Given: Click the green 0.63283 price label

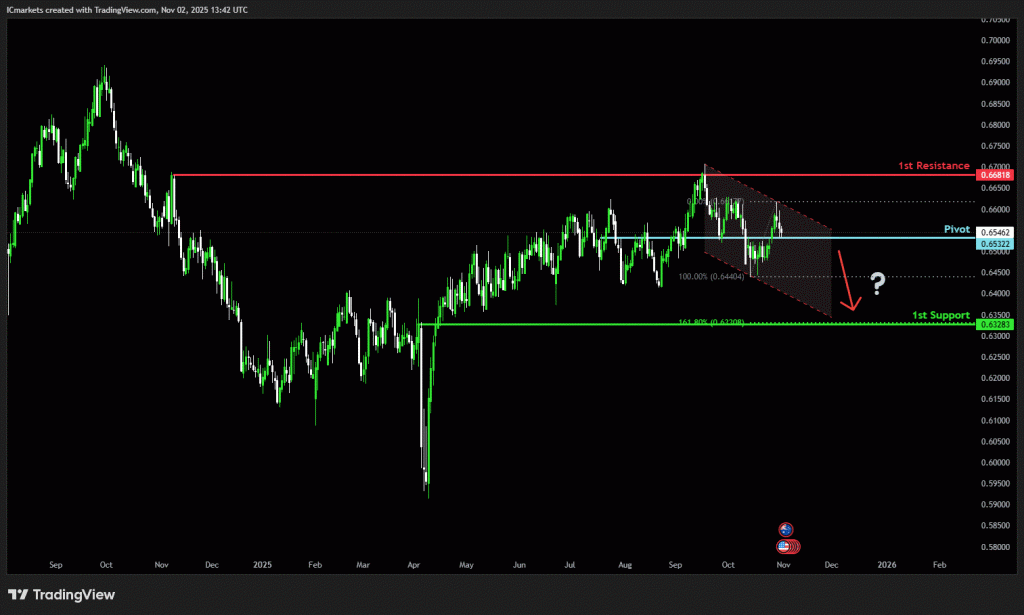Looking at the screenshot, I should [996, 324].
